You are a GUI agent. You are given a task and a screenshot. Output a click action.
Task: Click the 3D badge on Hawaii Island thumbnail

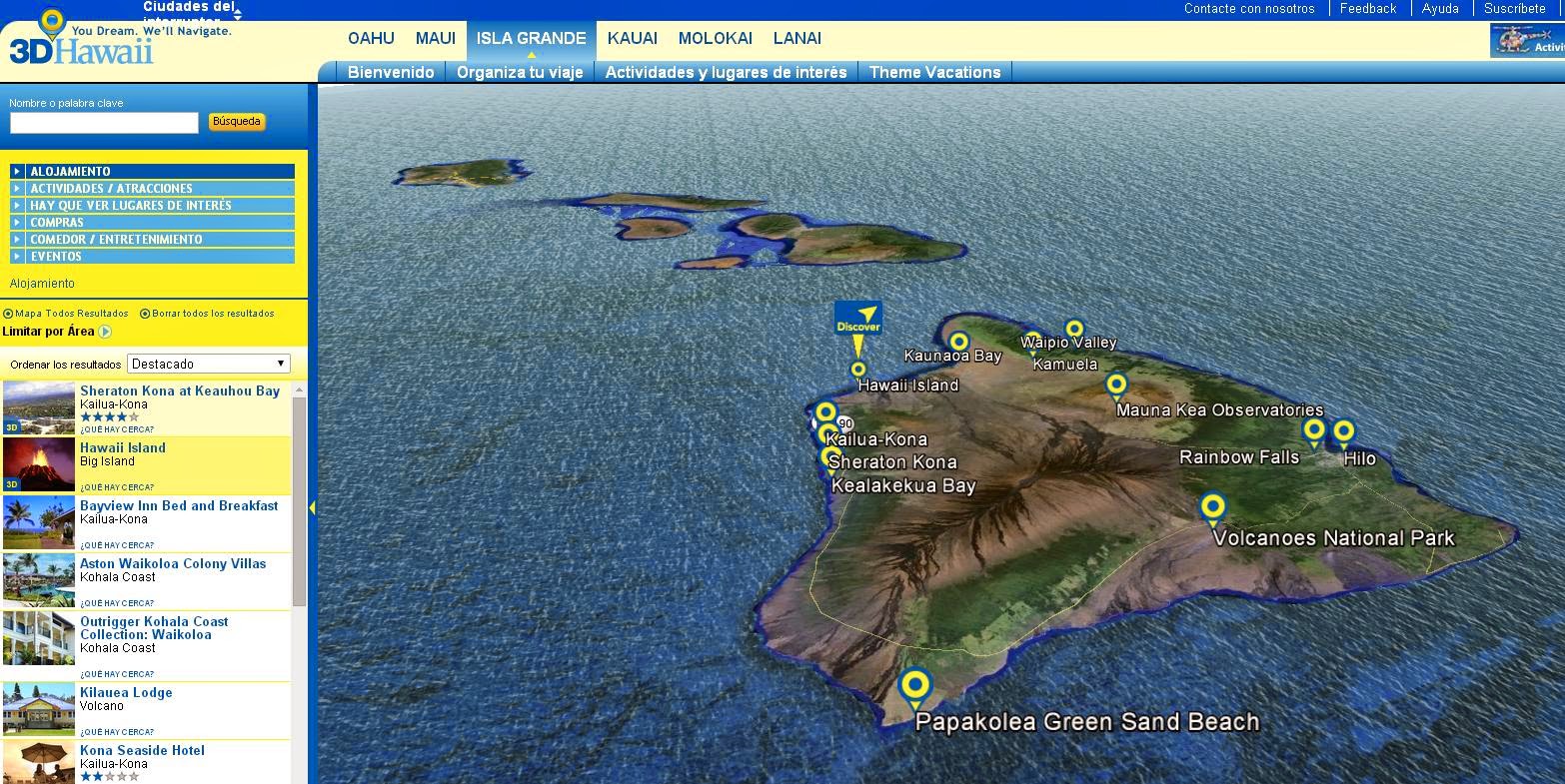12,483
